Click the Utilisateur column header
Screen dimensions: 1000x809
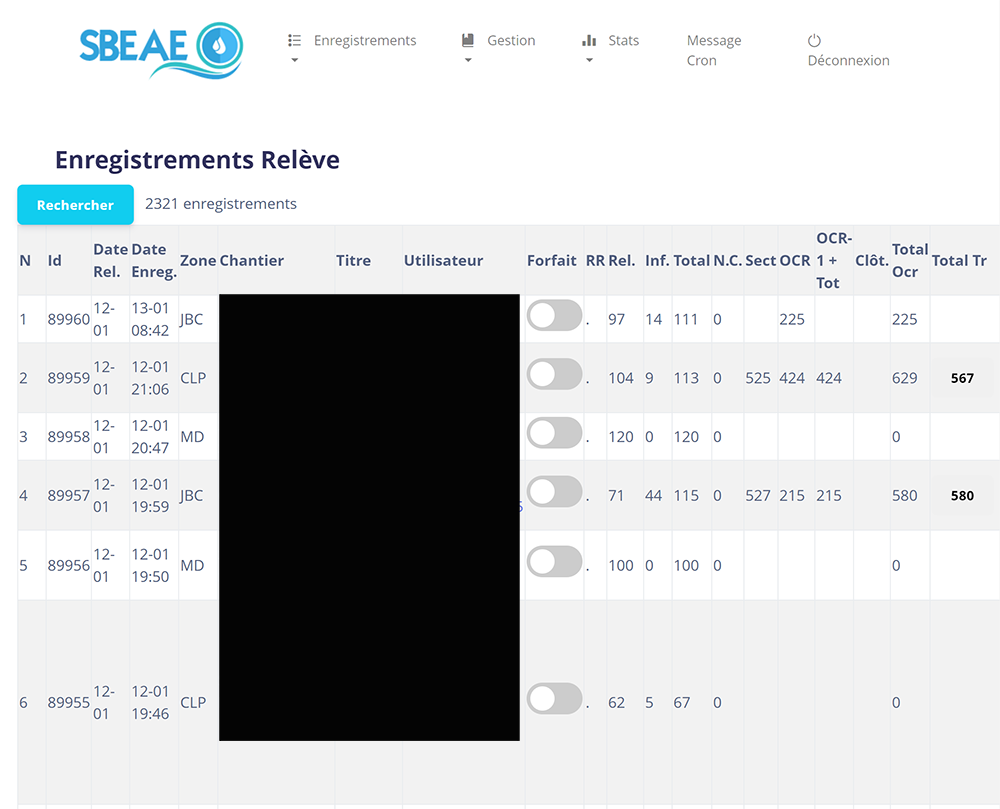(x=443, y=260)
